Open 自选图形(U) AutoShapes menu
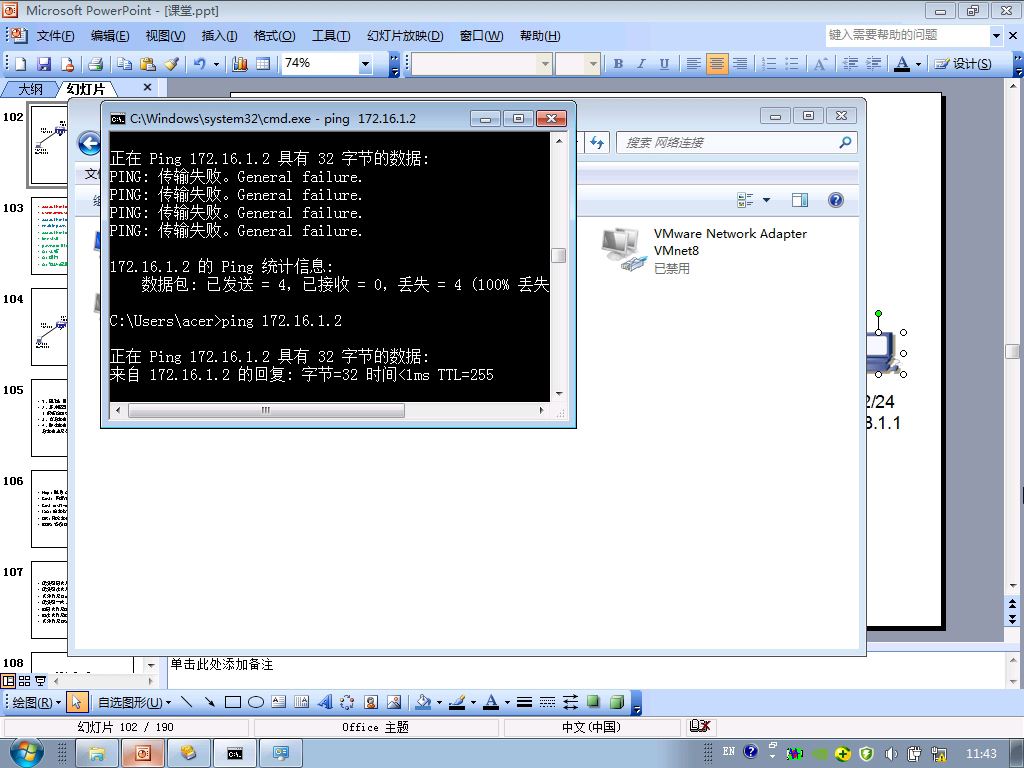Screen dimensions: 1024x768 (x=135, y=703)
